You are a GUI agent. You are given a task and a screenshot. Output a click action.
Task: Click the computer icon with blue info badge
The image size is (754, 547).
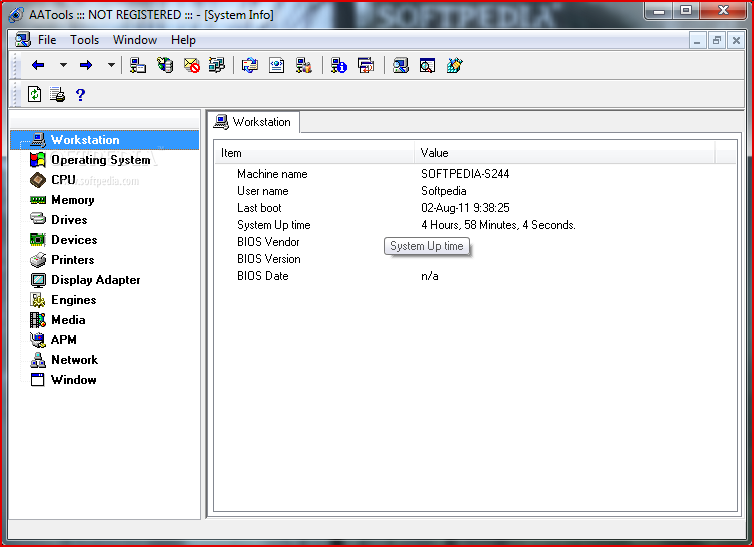[339, 65]
